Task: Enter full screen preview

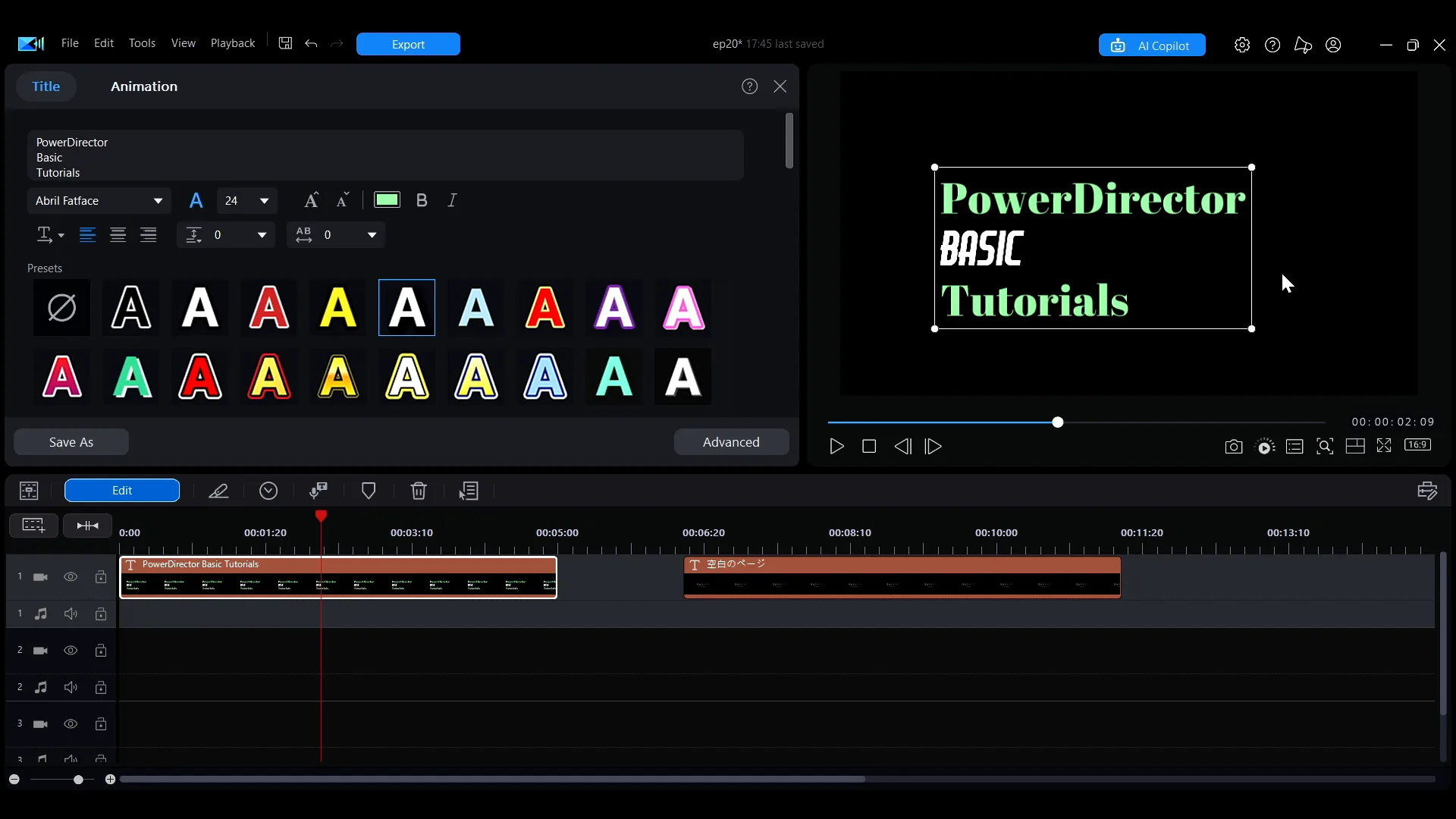Action: [x=1384, y=446]
